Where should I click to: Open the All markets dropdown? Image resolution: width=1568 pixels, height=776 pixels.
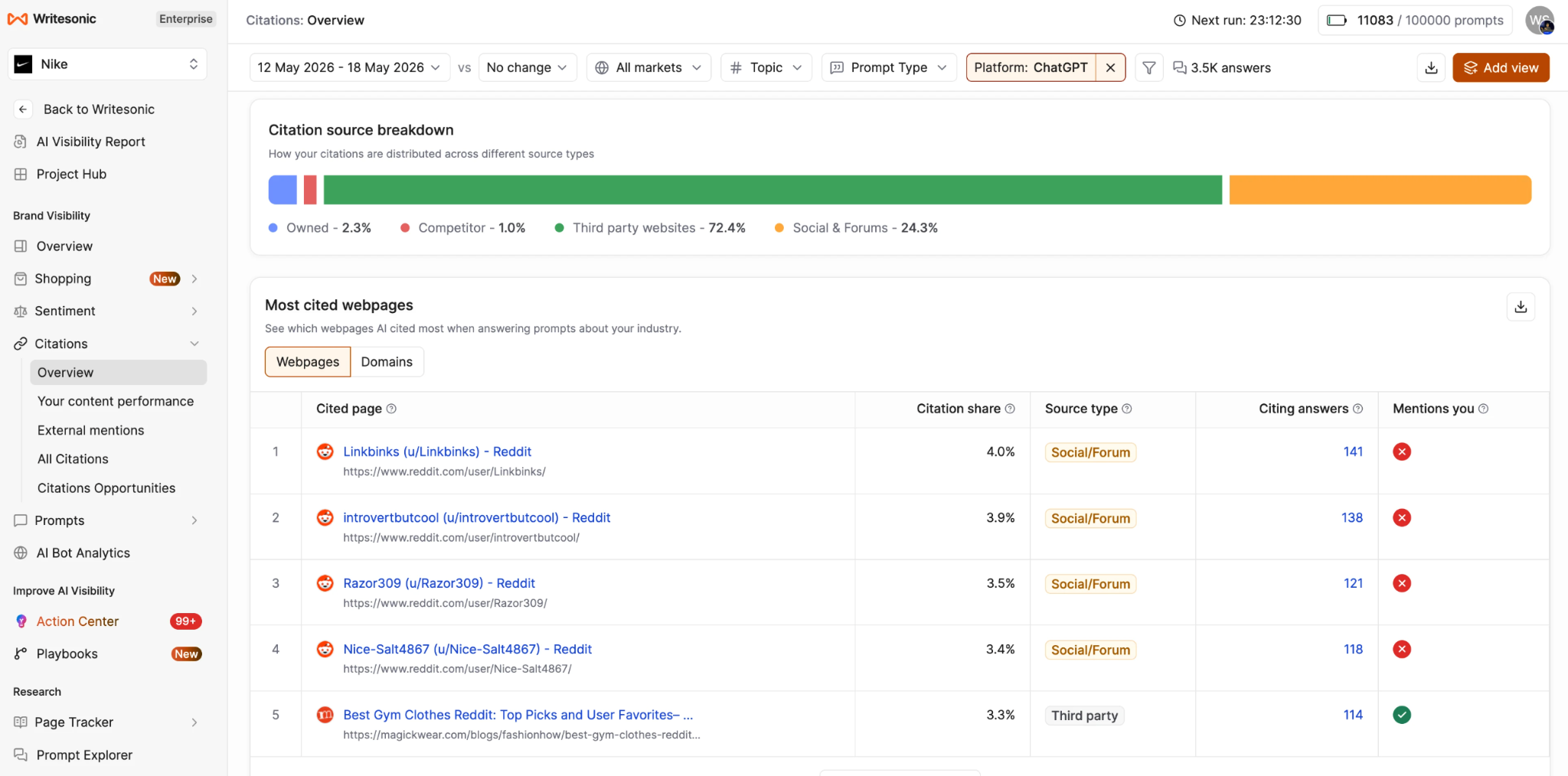click(648, 67)
